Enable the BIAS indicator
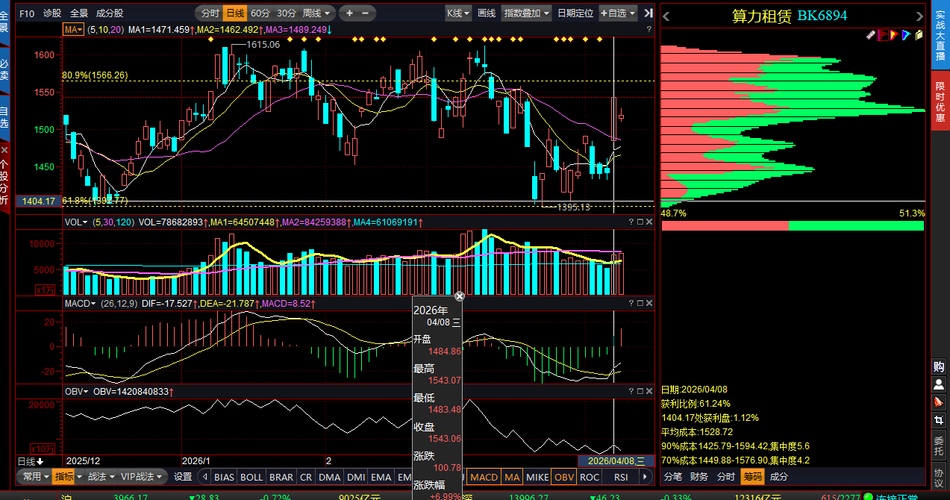Screen dimensions: 950x500 (x=224, y=477)
